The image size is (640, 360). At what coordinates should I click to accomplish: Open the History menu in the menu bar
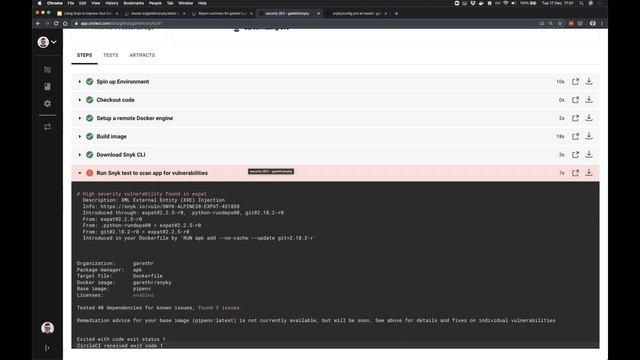click(111, 3)
